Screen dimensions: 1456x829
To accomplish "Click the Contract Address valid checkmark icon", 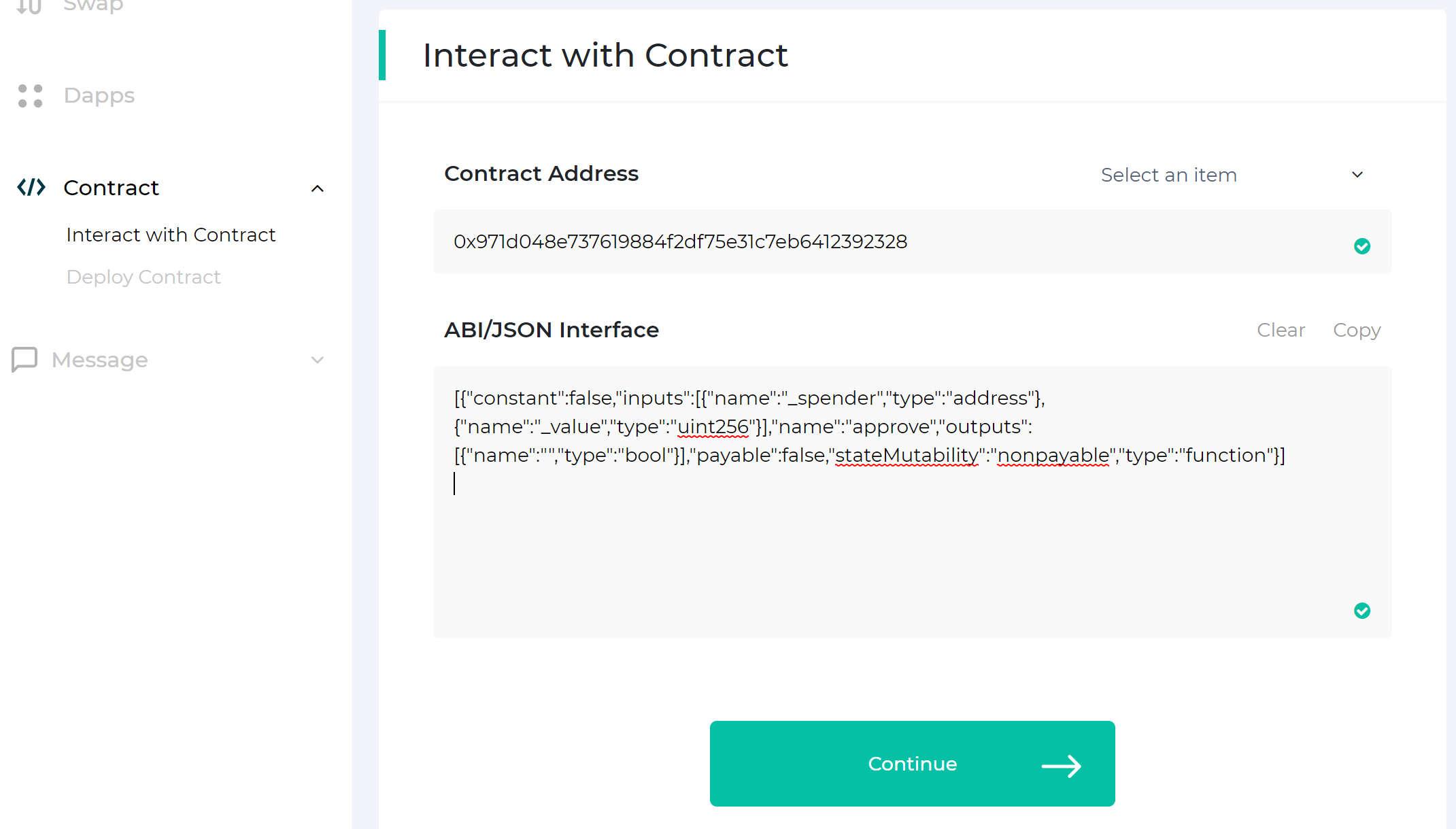I will tap(1361, 246).
